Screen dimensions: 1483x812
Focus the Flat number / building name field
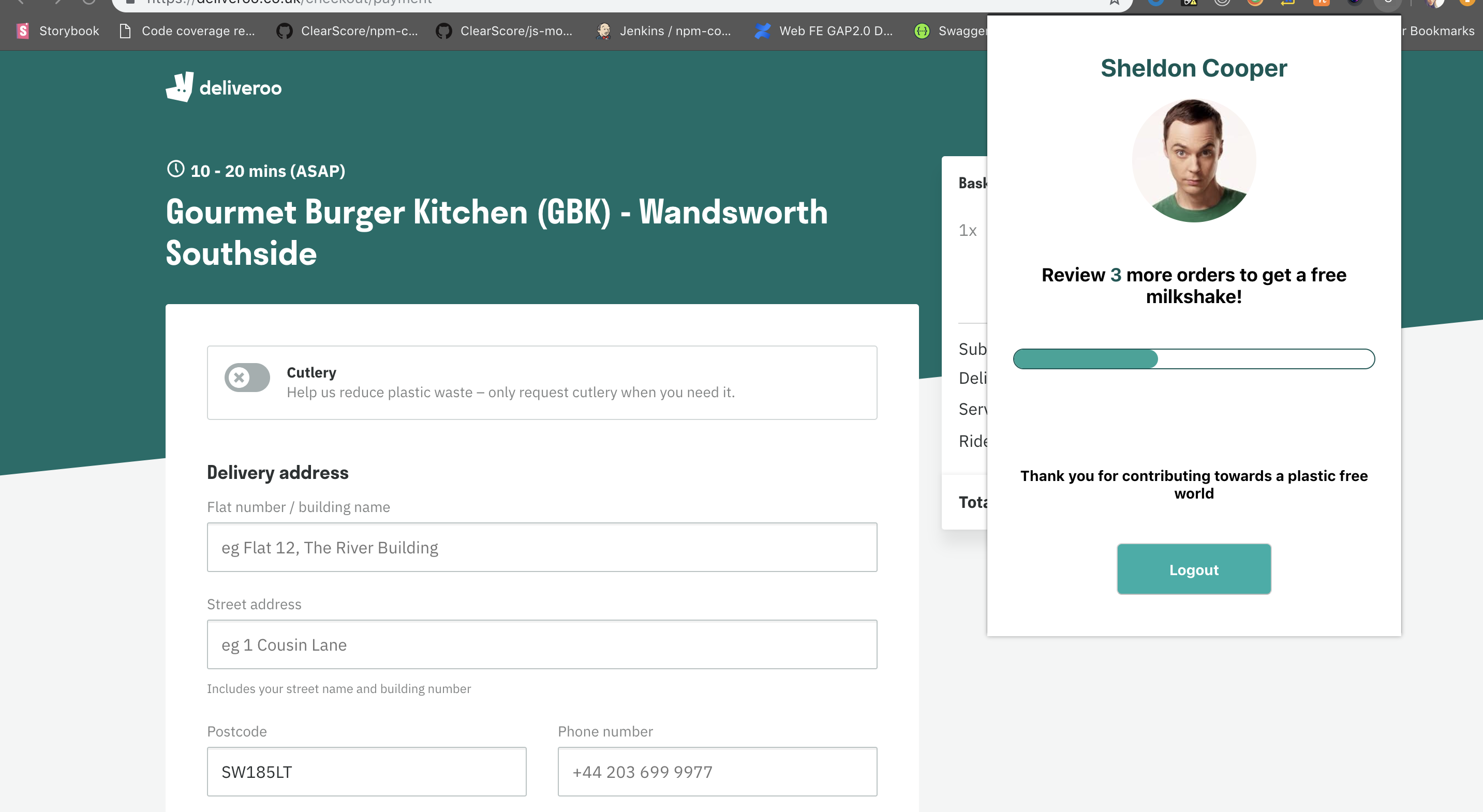(542, 547)
